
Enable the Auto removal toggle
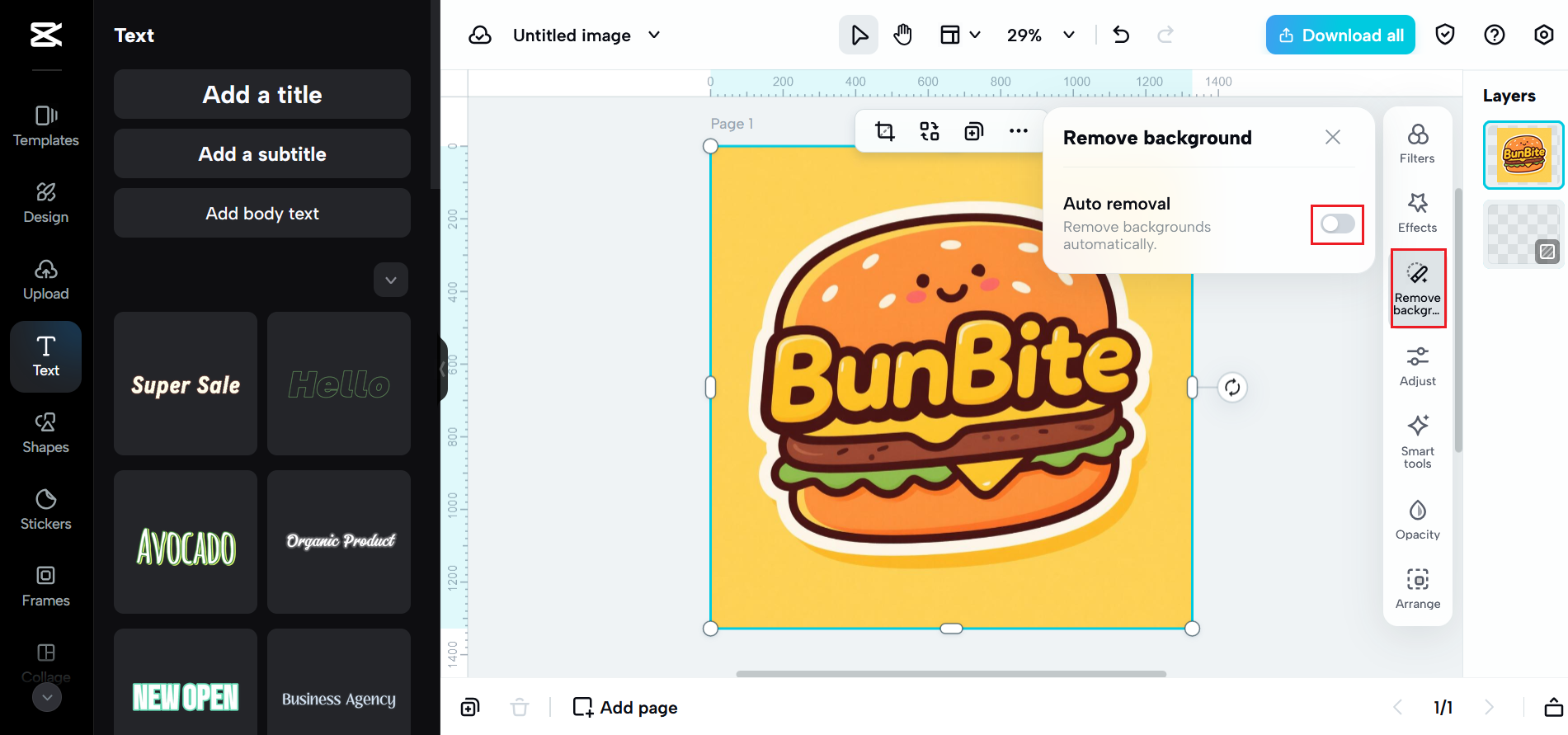(x=1337, y=224)
